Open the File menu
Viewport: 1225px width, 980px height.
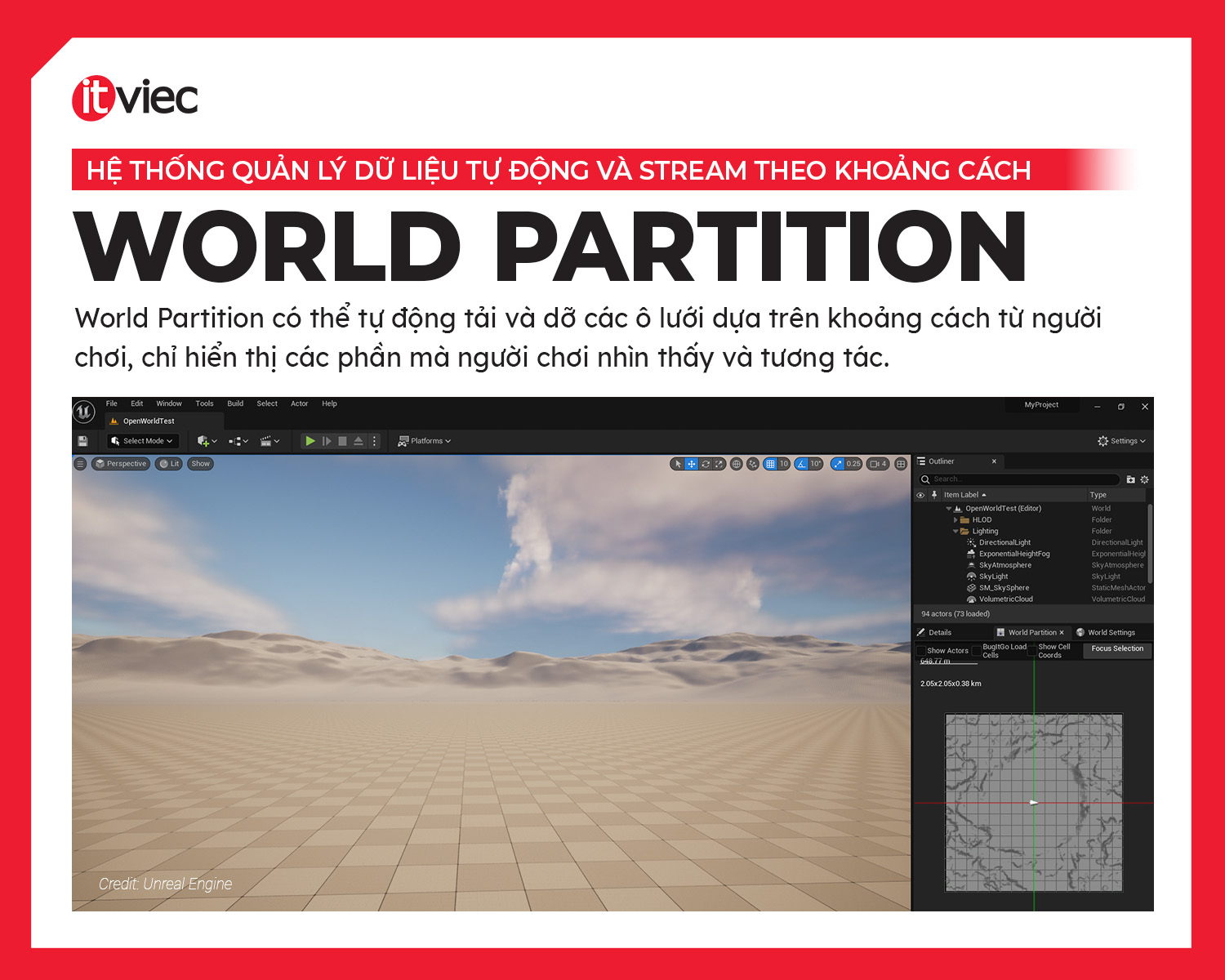pos(112,403)
